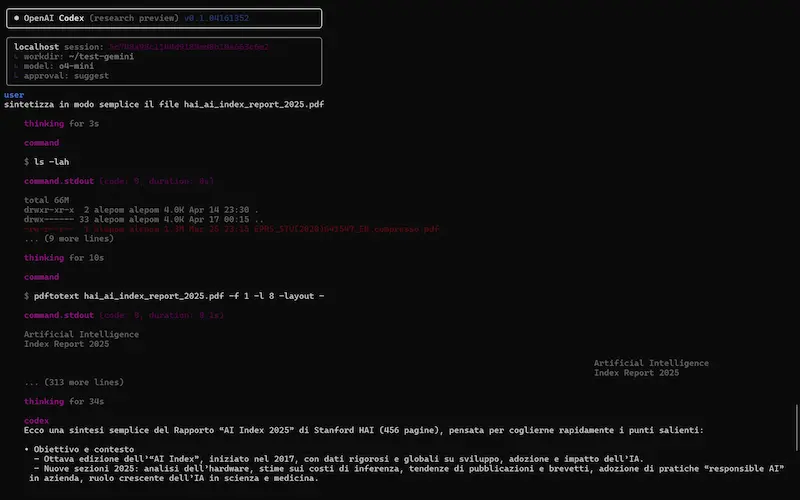The height and width of the screenshot is (500, 800).
Task: Click the "... (313 more lines)" truncation note
Action: [x=74, y=382]
